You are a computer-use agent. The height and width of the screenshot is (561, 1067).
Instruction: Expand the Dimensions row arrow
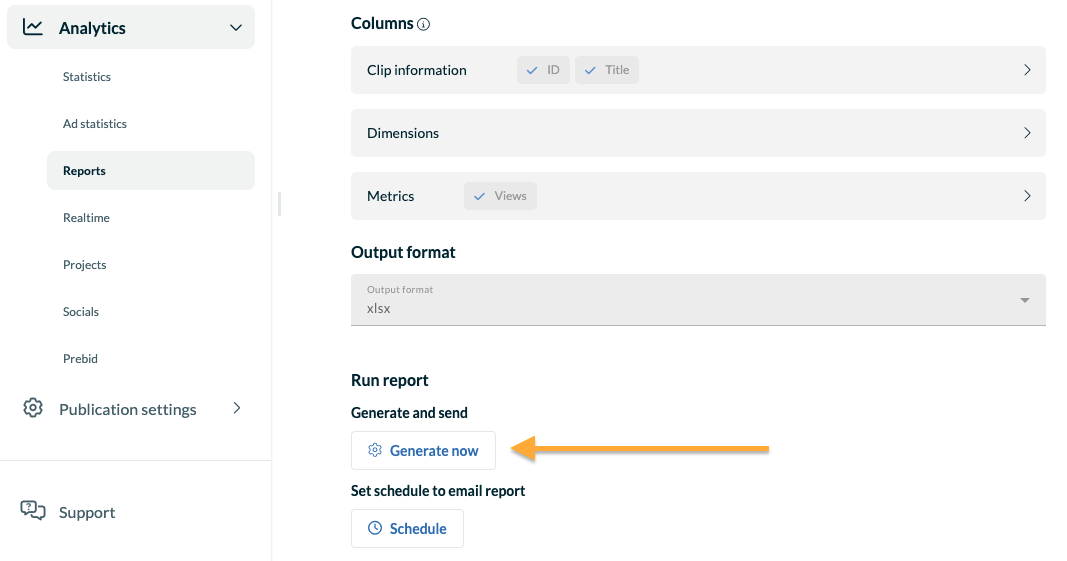(1028, 133)
